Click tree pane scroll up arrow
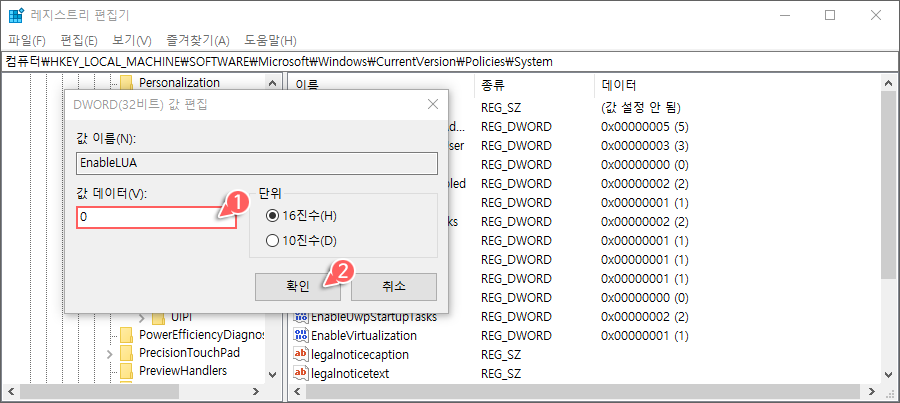 click(x=273, y=83)
